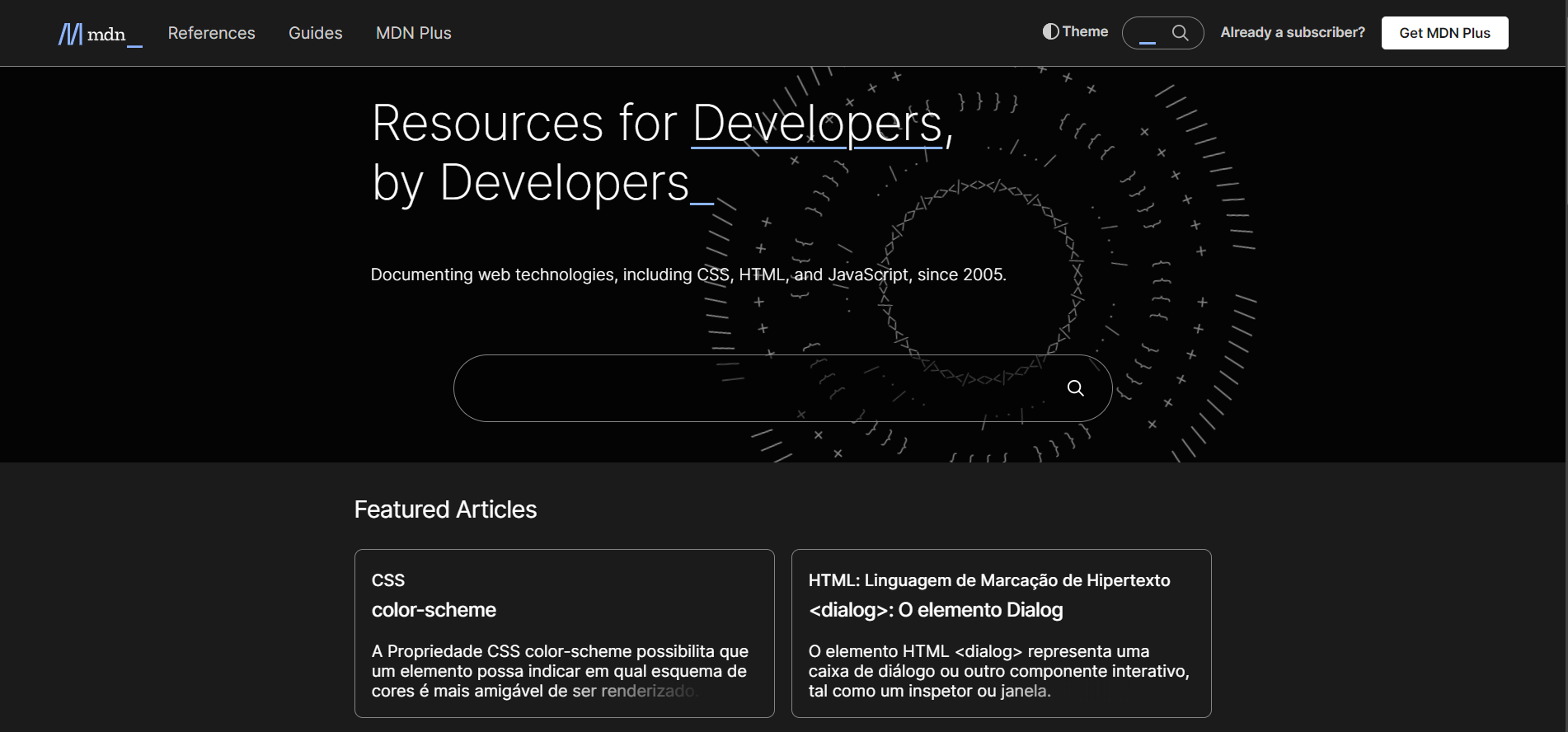Click the MDN logo in header
This screenshot has width=1568, height=732.
coord(100,34)
